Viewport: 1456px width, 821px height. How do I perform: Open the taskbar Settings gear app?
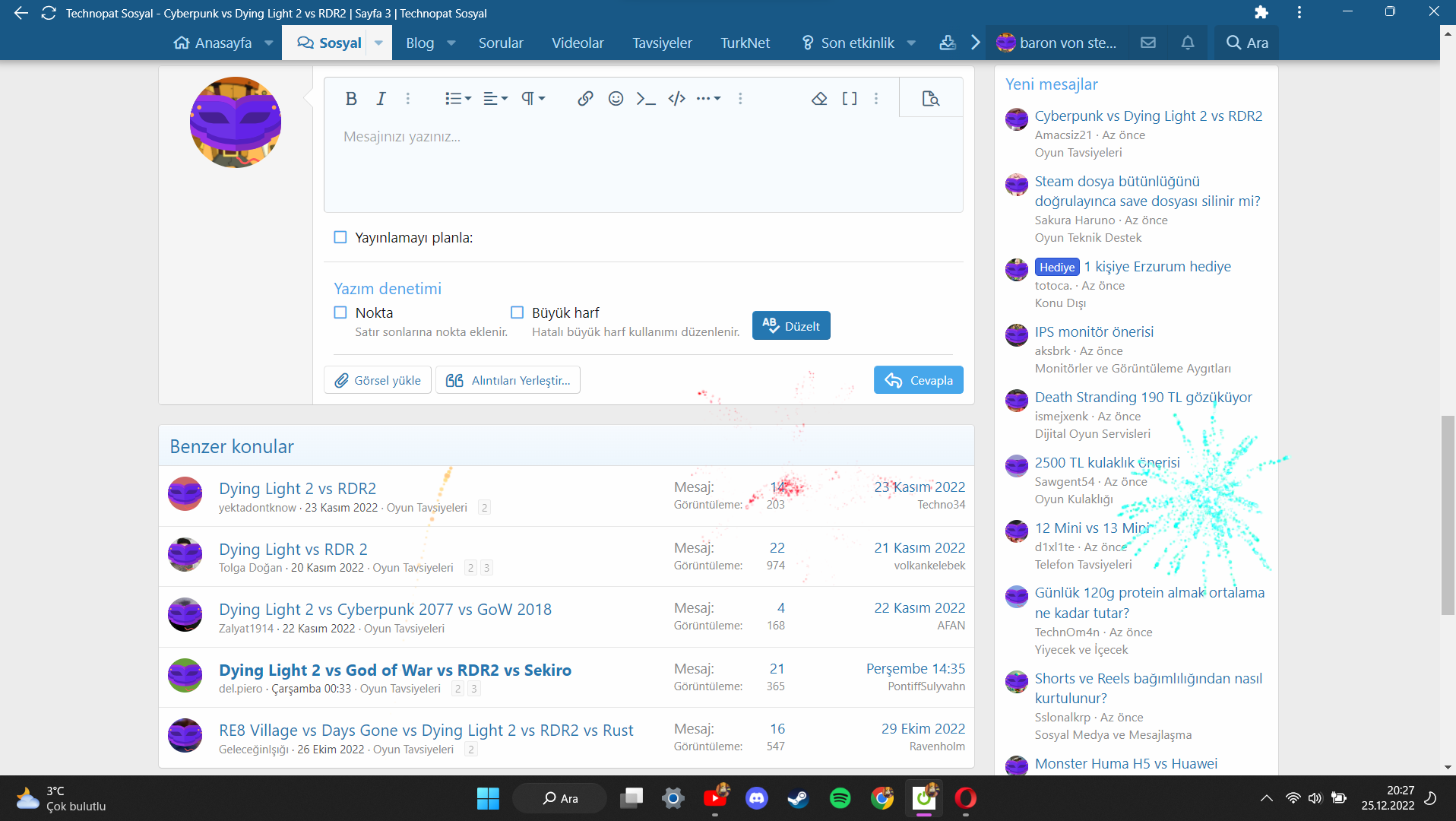[x=673, y=798]
